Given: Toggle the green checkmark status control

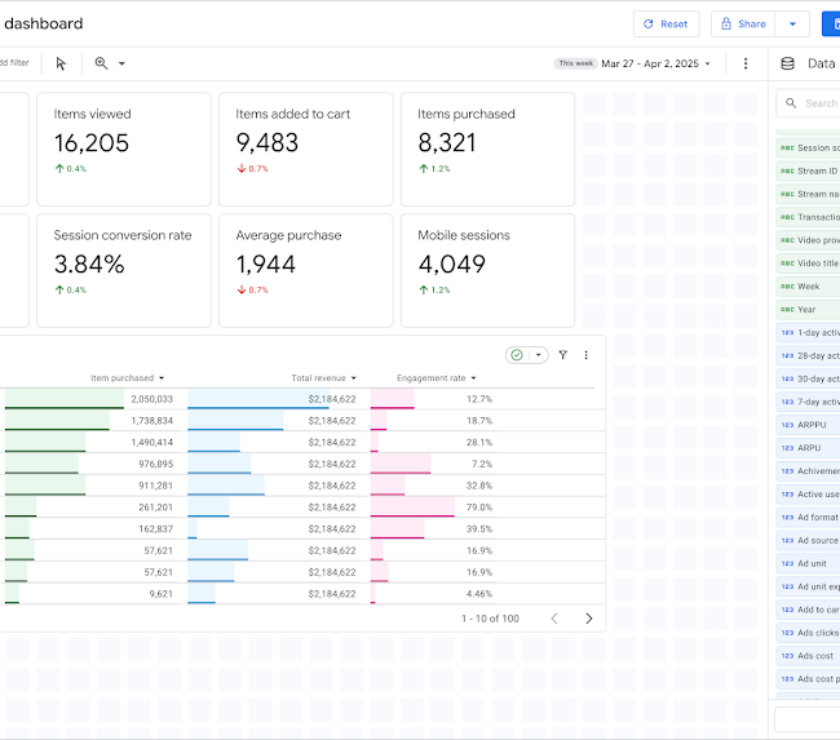Looking at the screenshot, I should [x=517, y=355].
